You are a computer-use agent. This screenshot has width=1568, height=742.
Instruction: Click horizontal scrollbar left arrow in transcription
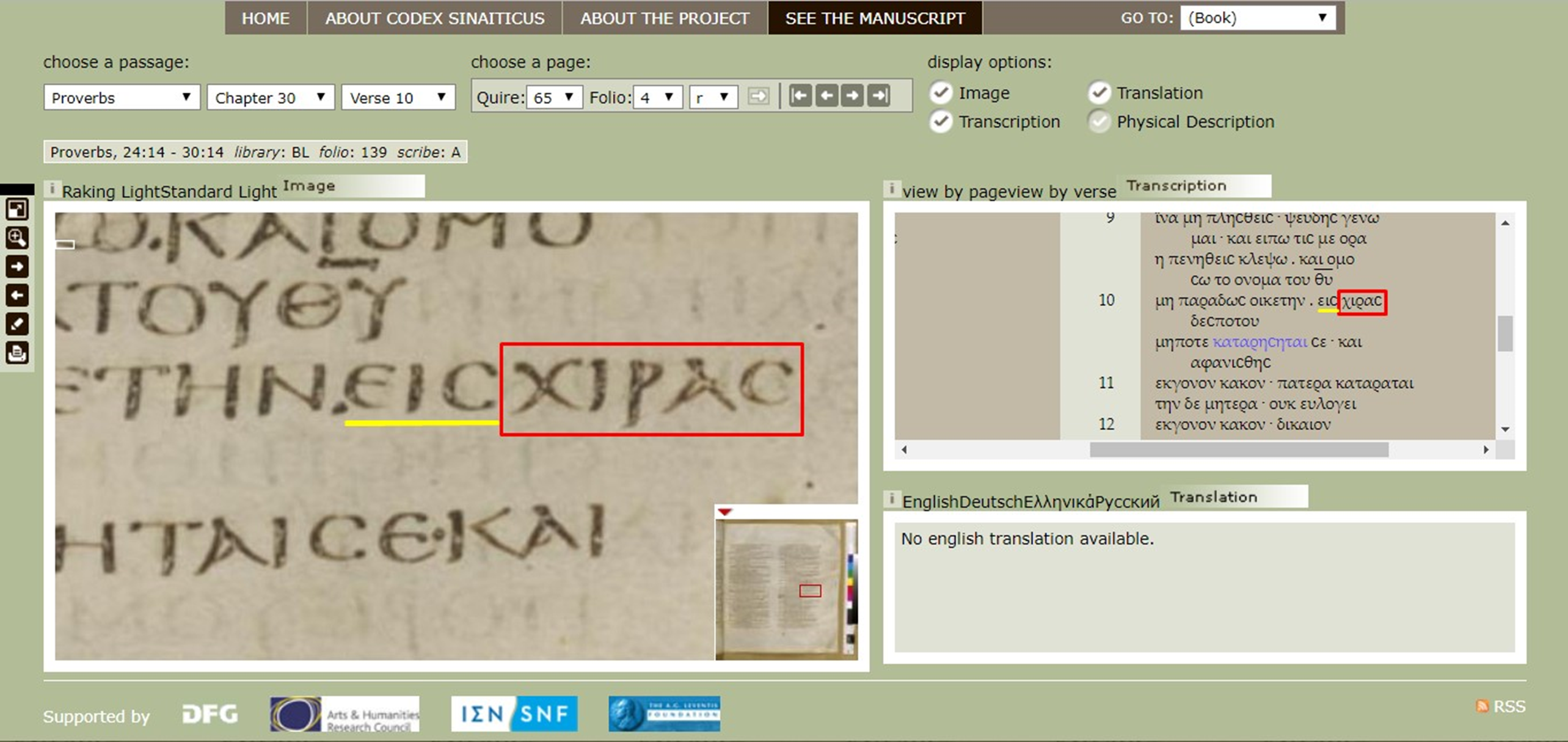pyautogui.click(x=904, y=450)
